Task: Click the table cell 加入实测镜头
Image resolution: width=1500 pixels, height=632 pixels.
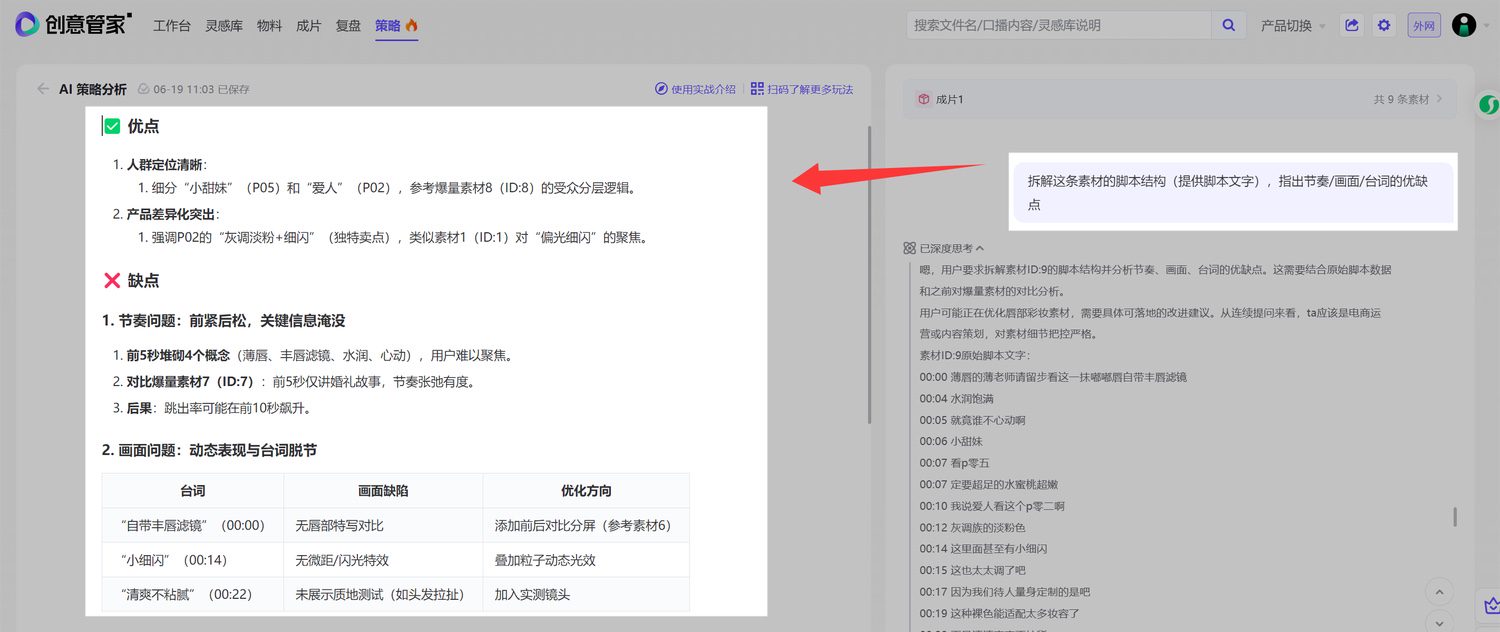Action: (586, 594)
